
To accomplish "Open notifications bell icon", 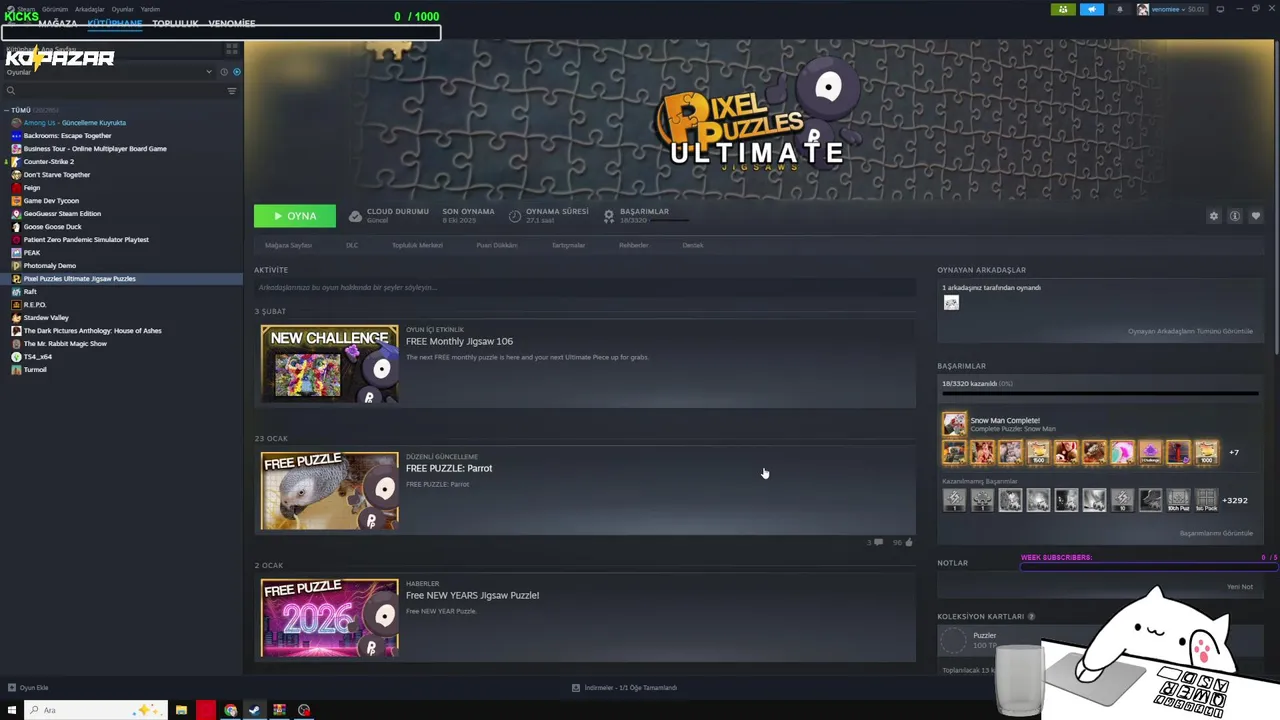I will pyautogui.click(x=1119, y=9).
